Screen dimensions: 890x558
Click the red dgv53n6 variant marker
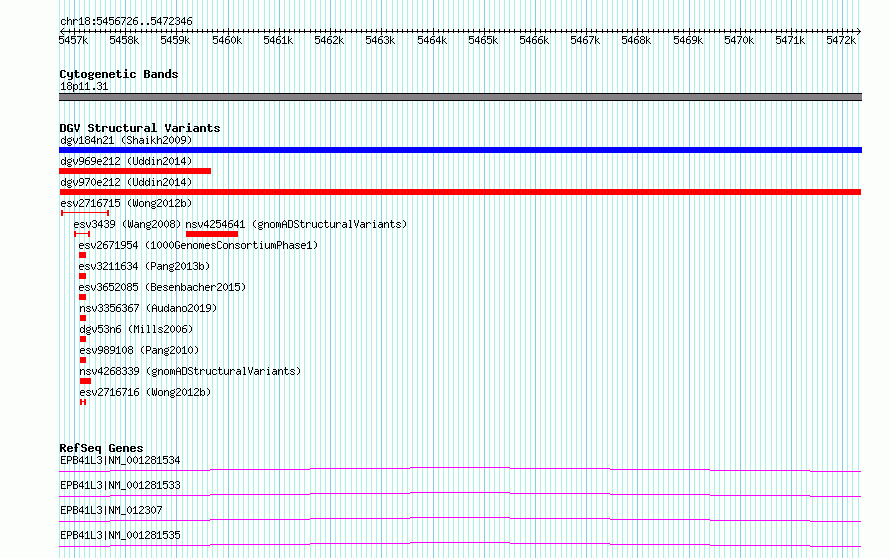pyautogui.click(x=83, y=339)
